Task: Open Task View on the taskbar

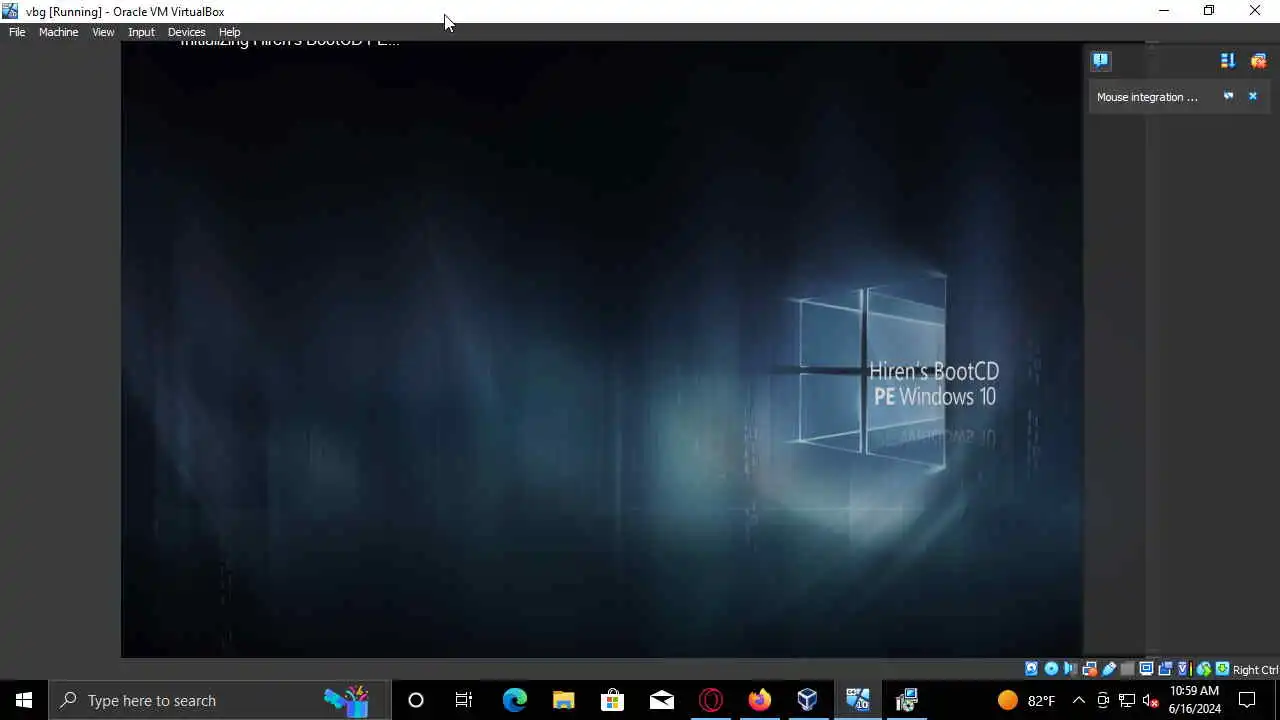Action: click(464, 700)
